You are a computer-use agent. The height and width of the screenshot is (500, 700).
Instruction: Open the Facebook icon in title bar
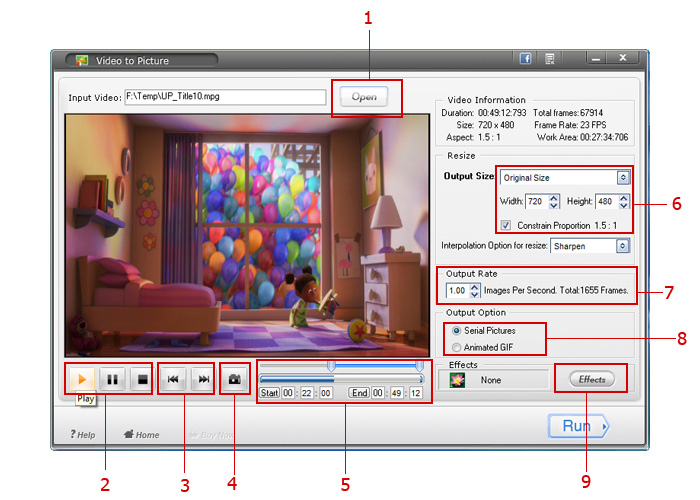523,59
